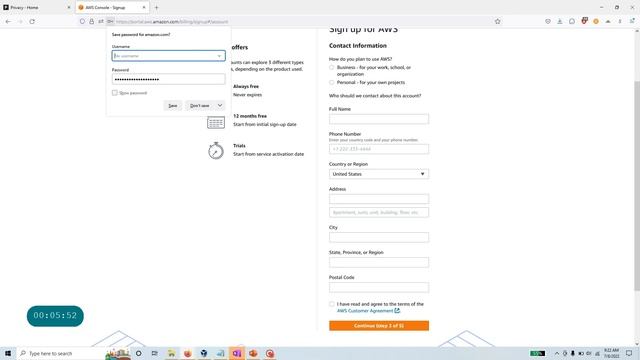Tick the Show password checkbox
The width and height of the screenshot is (640, 360).
[115, 93]
